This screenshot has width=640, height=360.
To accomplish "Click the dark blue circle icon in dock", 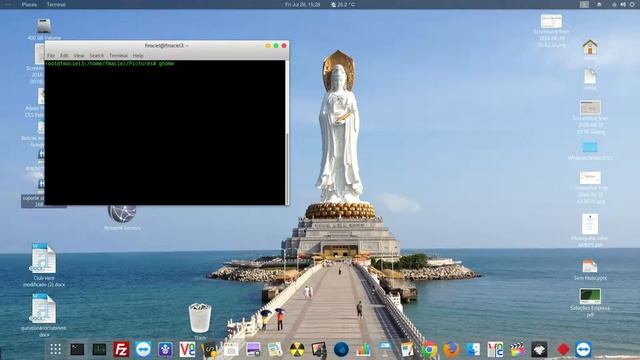I will click(341, 350).
